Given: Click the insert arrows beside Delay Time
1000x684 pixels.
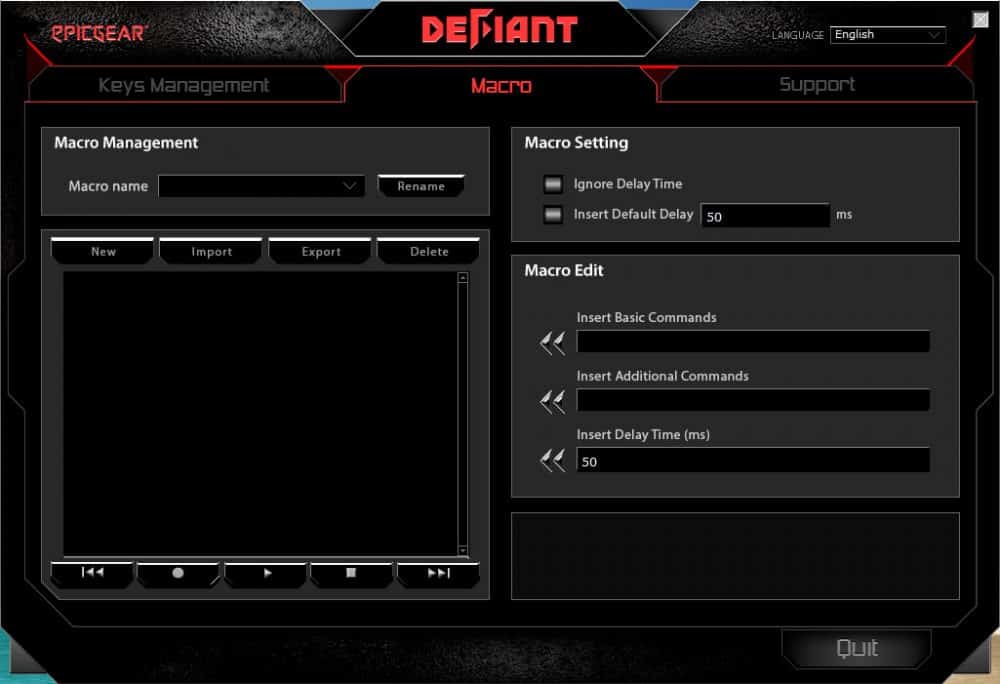Looking at the screenshot, I should click(x=552, y=460).
